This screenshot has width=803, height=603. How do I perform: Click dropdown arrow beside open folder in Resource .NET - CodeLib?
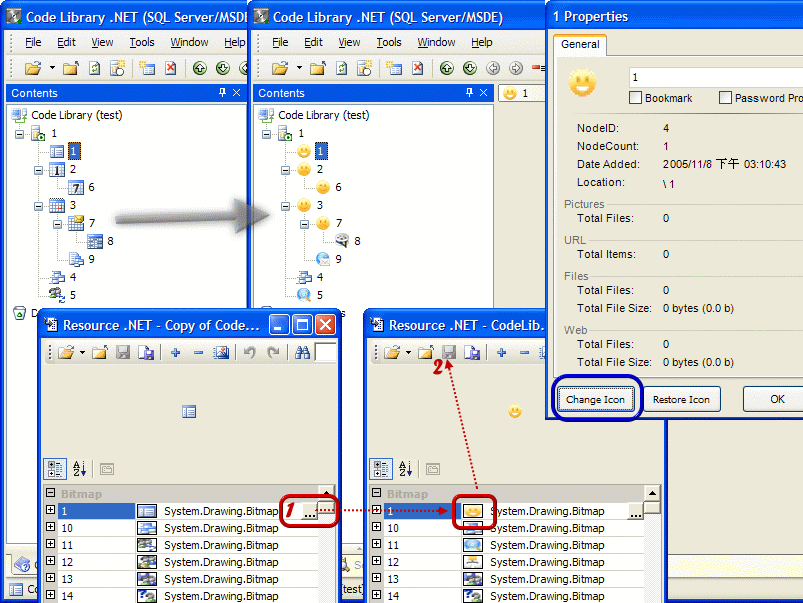point(408,352)
